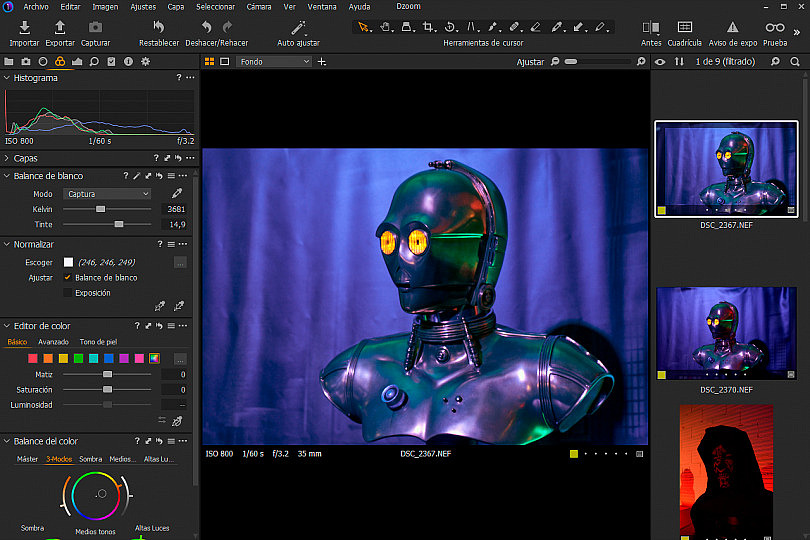Click Ajustar zoom-to-fit label
The width and height of the screenshot is (810, 540).
point(530,62)
